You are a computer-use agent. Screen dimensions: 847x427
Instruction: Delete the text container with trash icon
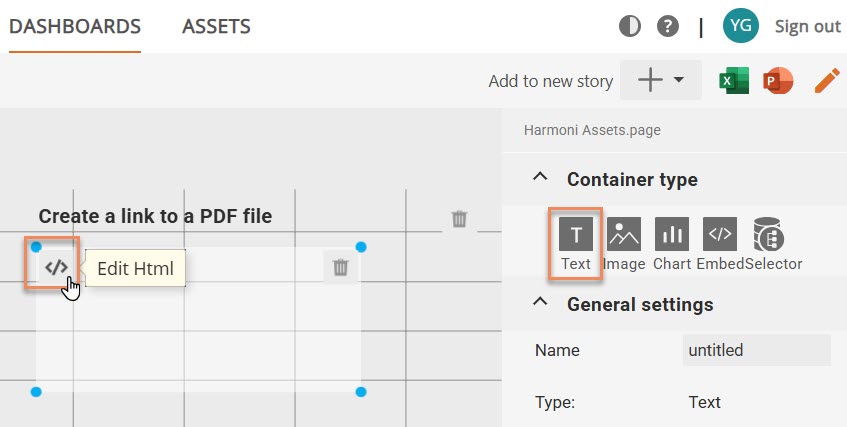coord(340,267)
